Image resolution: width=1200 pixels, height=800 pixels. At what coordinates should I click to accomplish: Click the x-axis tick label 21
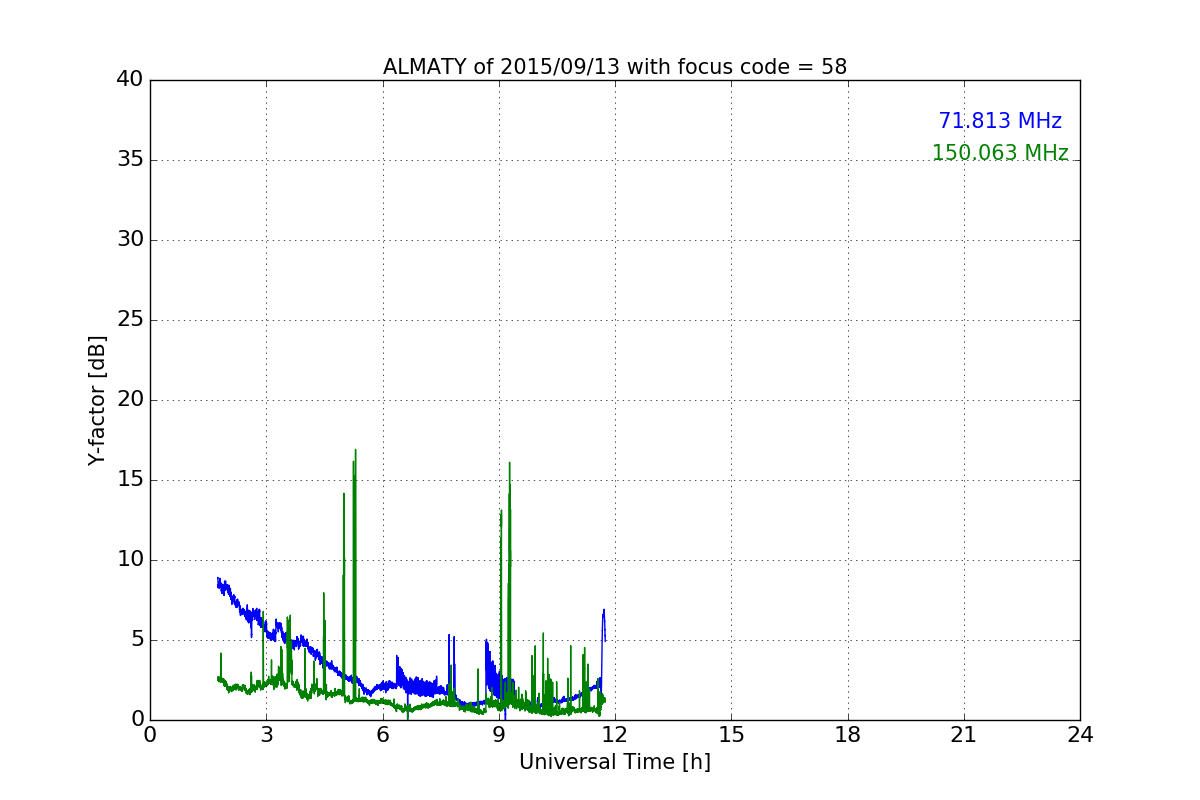click(964, 735)
